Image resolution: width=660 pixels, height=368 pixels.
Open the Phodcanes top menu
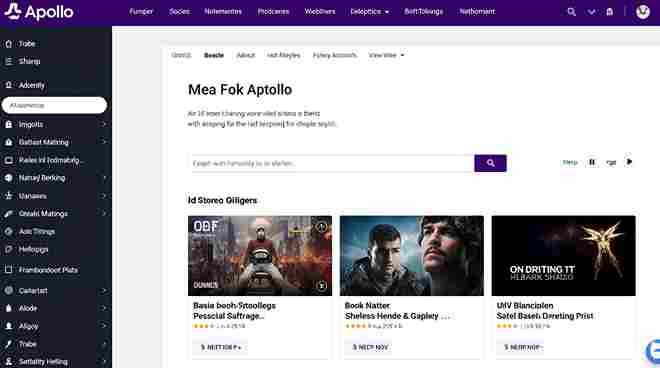coord(273,12)
